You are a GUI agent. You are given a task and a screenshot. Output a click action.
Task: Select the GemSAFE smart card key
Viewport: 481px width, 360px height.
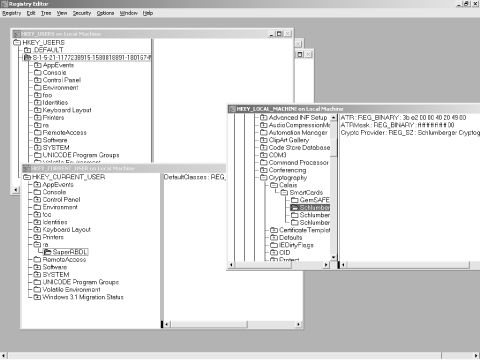(314, 200)
